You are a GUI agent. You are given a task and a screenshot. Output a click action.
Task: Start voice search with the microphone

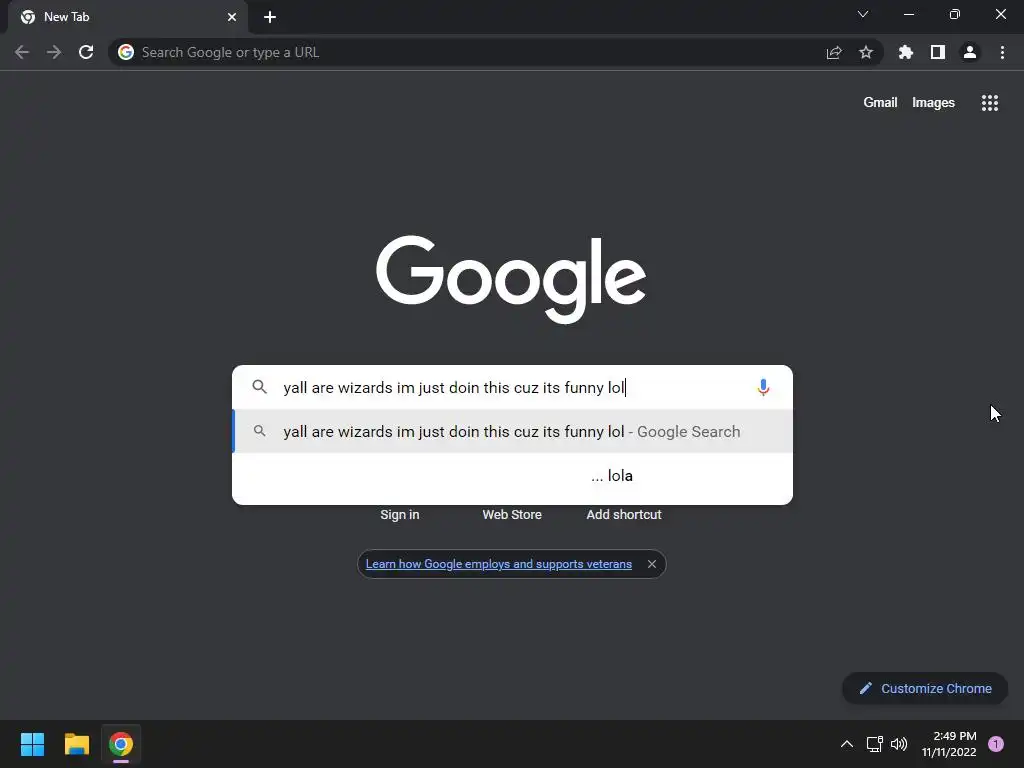[x=763, y=387]
